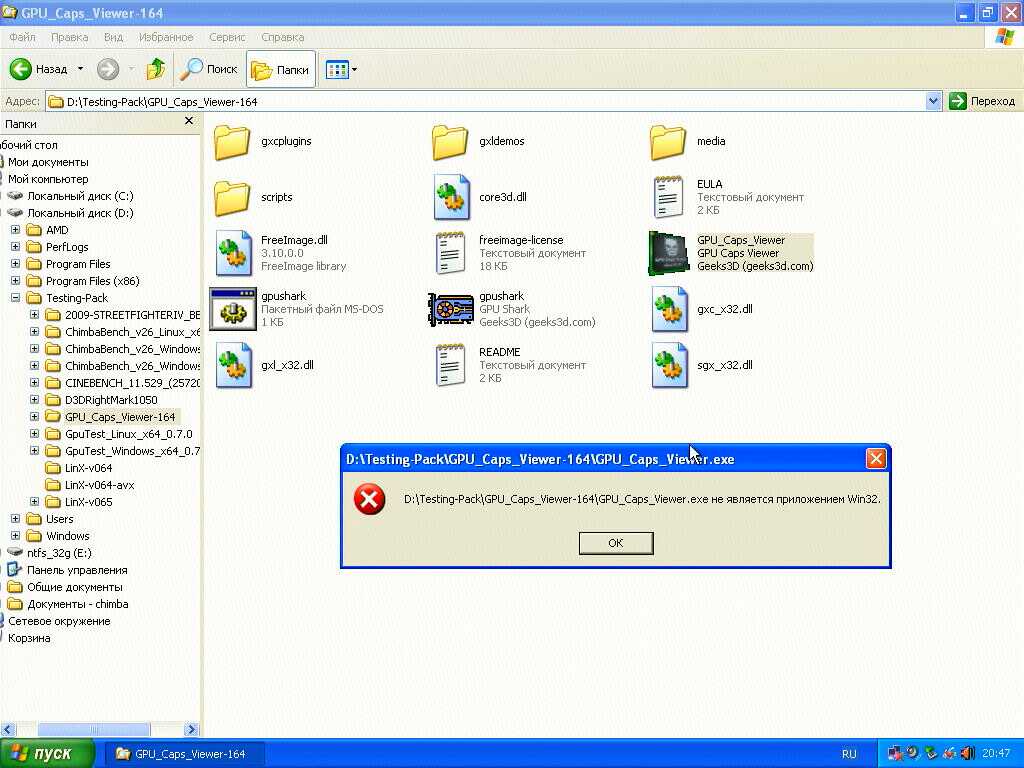Viewport: 1024px width, 768px height.
Task: Open the Правка menu
Action: tap(69, 37)
